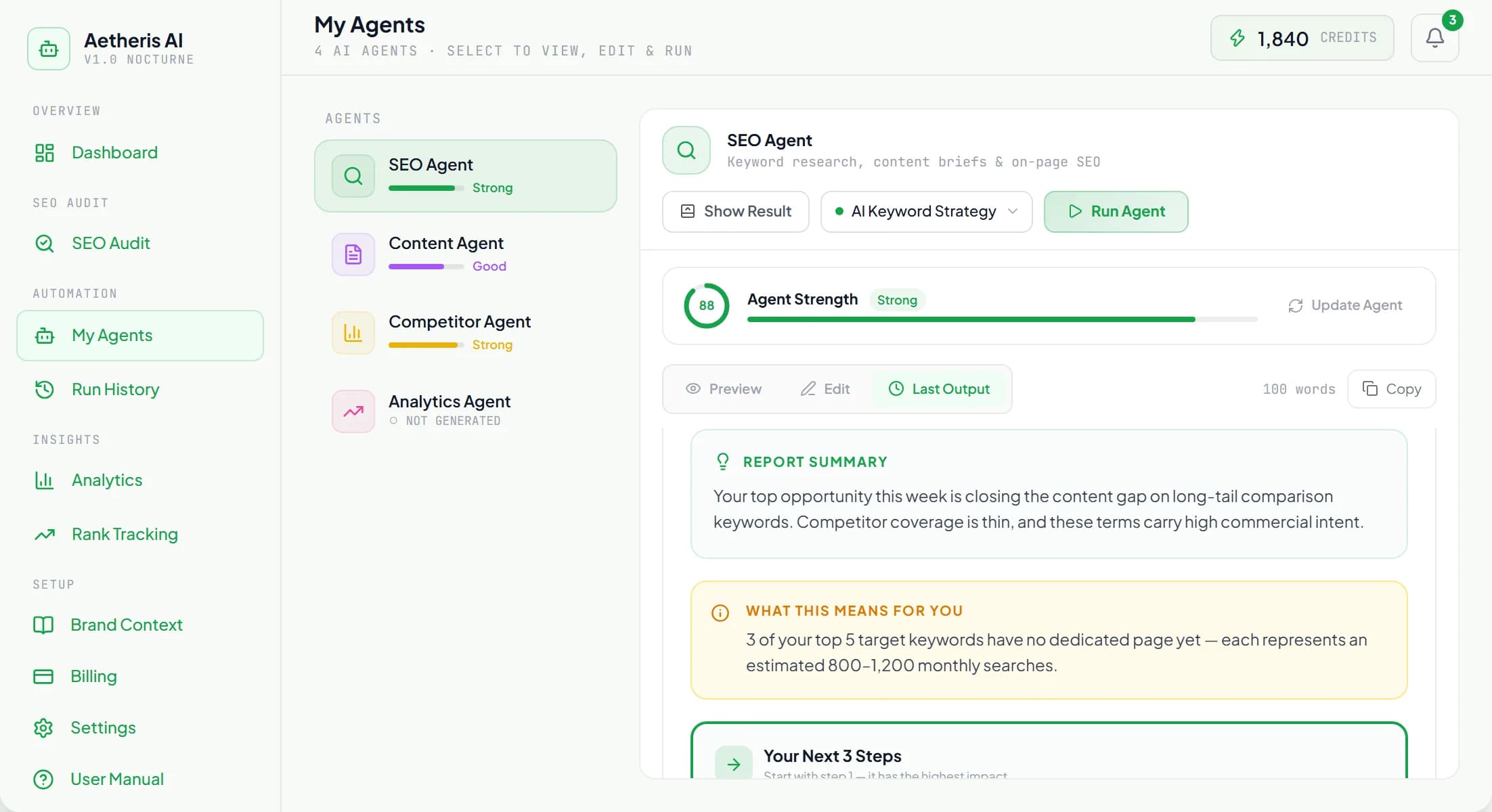Click the Analytics Agent trend icon

(x=353, y=411)
